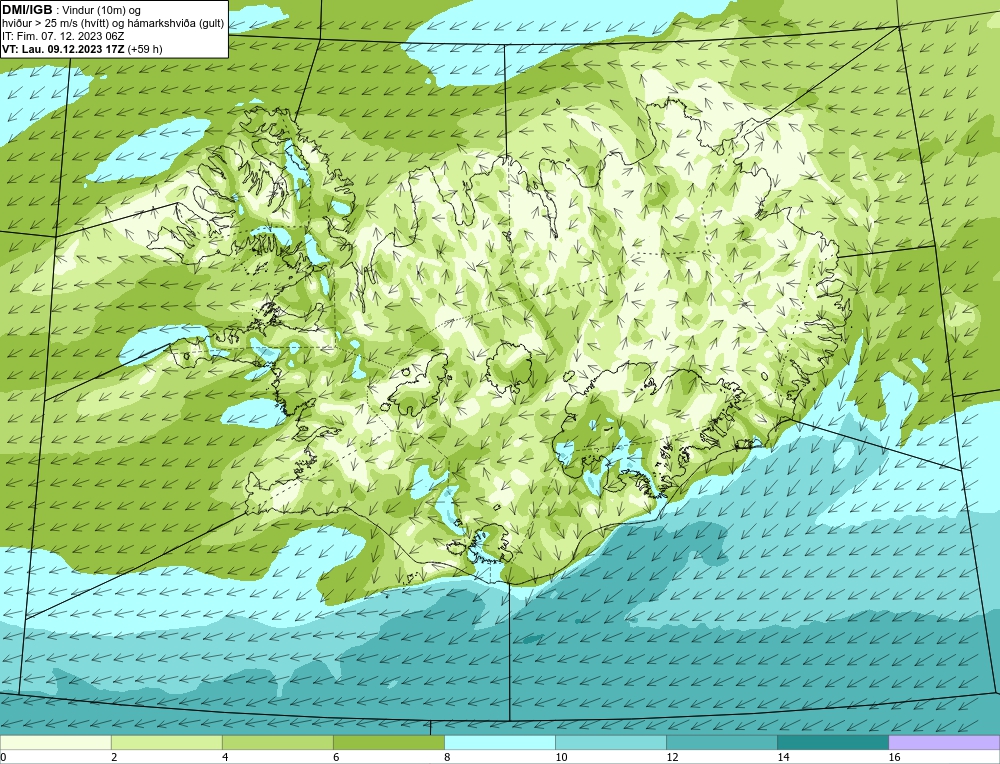Click the 10–12 m/s turquoise legend swatch
Screen dimensions: 1000x764
point(611,742)
